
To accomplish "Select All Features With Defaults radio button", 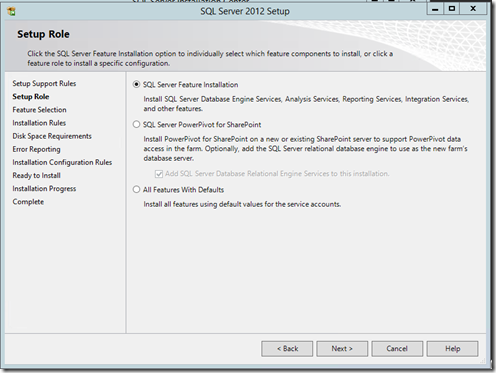I will tap(136, 189).
